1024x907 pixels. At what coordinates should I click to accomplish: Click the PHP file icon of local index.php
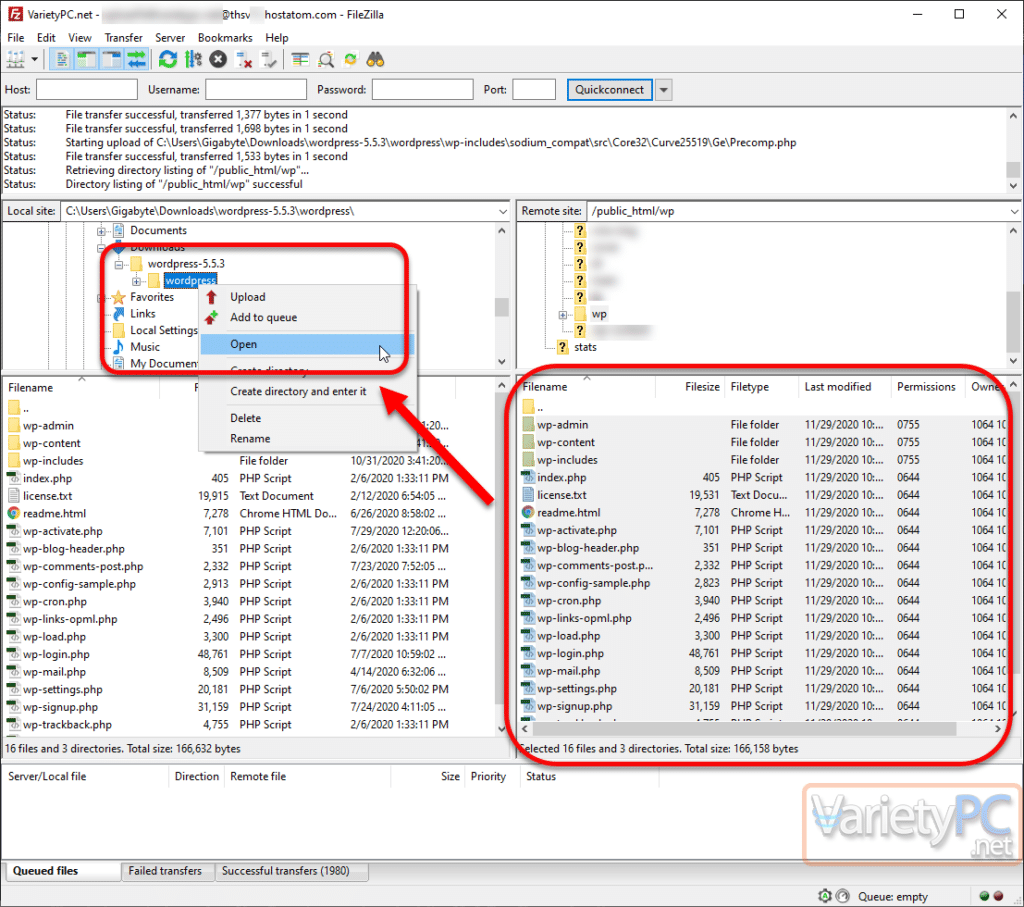[x=13, y=478]
